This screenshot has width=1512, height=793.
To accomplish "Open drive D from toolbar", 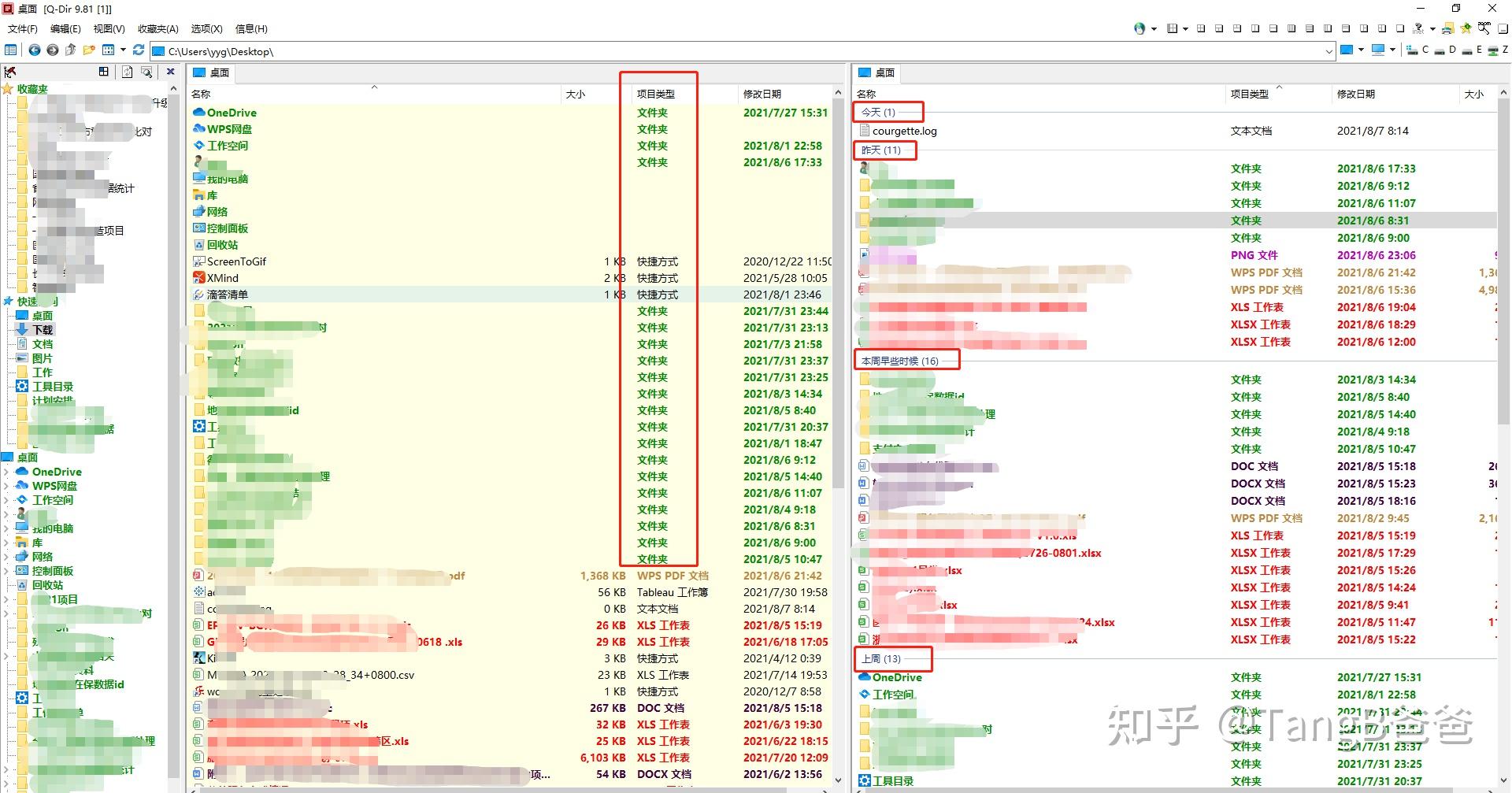I will click(1446, 50).
